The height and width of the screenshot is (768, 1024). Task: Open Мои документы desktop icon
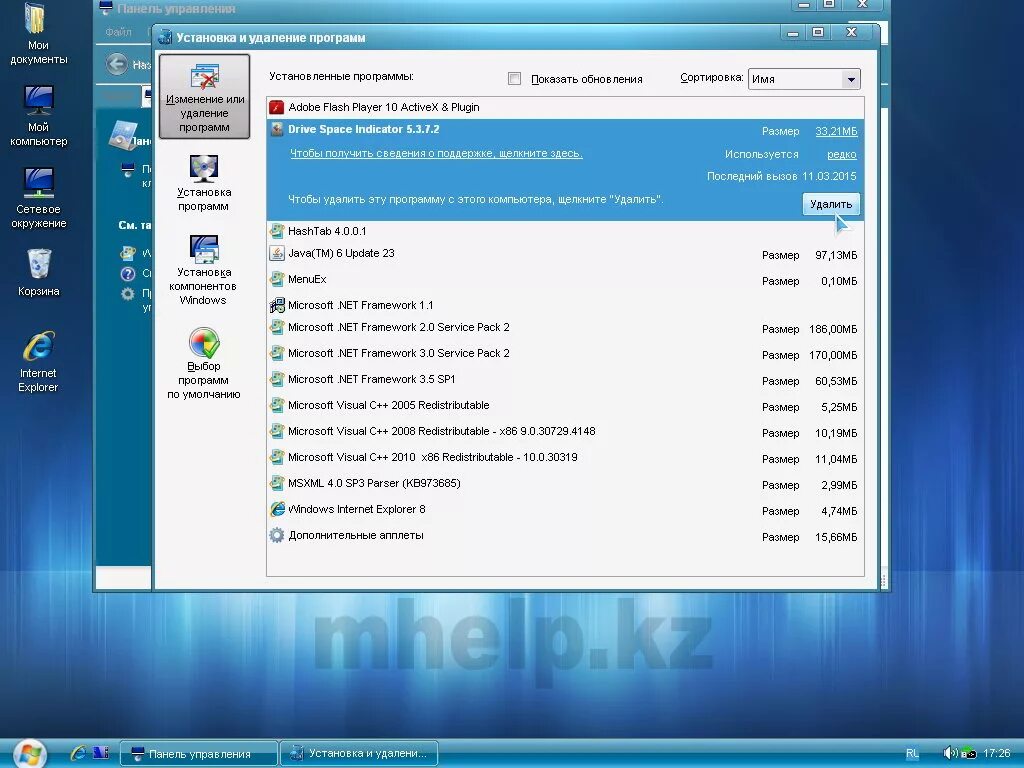(x=38, y=34)
